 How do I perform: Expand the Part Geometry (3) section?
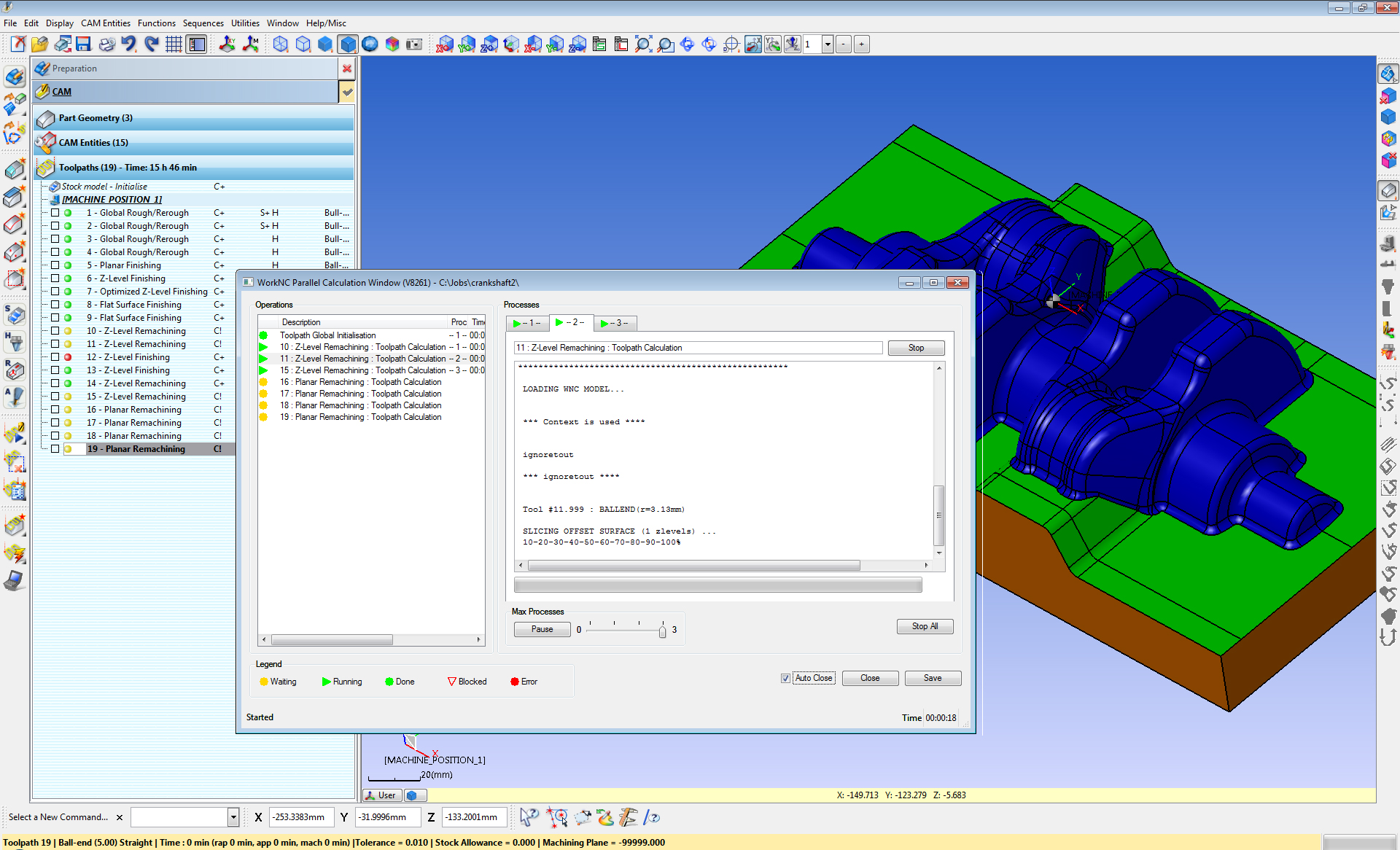point(96,118)
